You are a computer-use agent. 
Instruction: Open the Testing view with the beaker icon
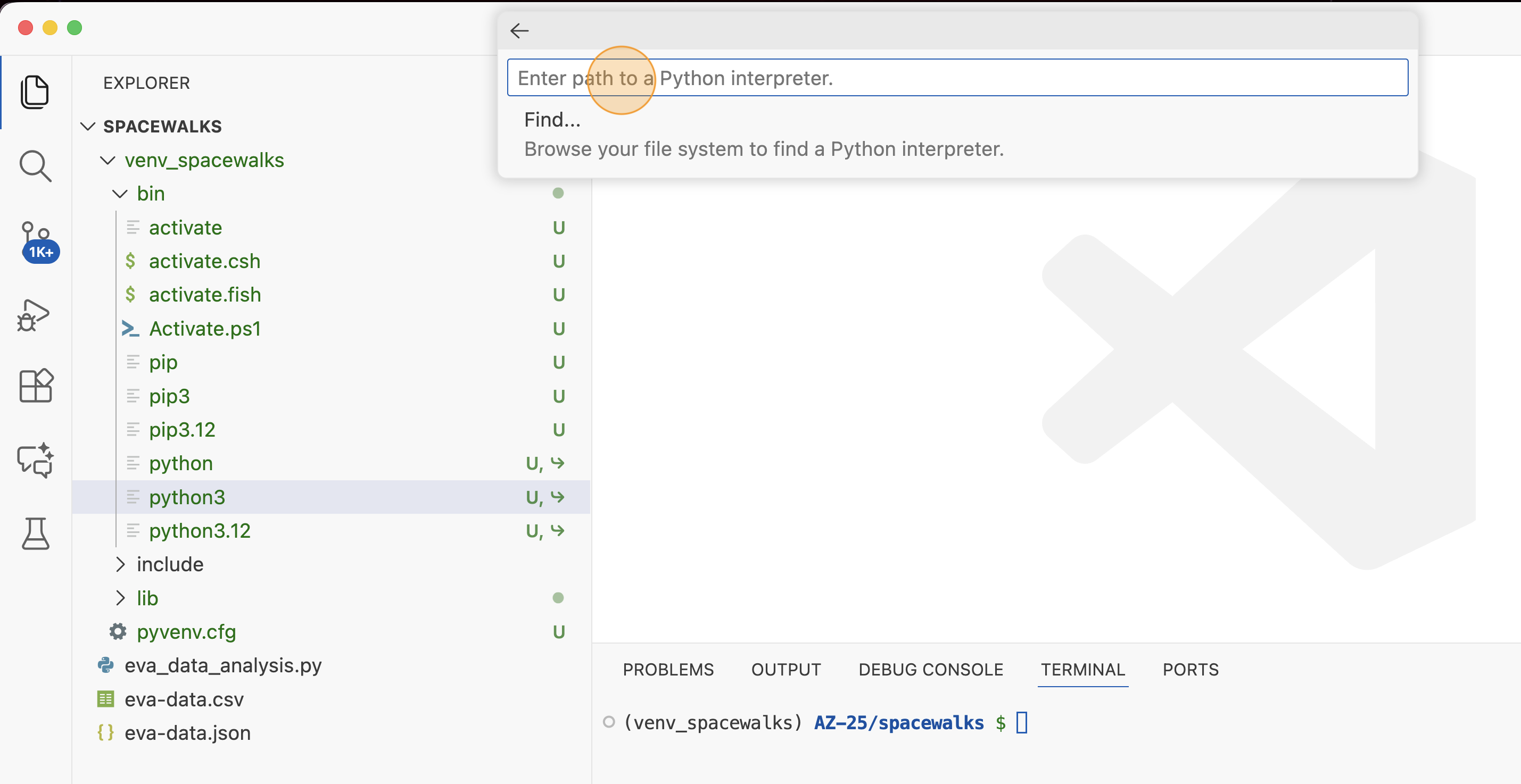click(36, 534)
